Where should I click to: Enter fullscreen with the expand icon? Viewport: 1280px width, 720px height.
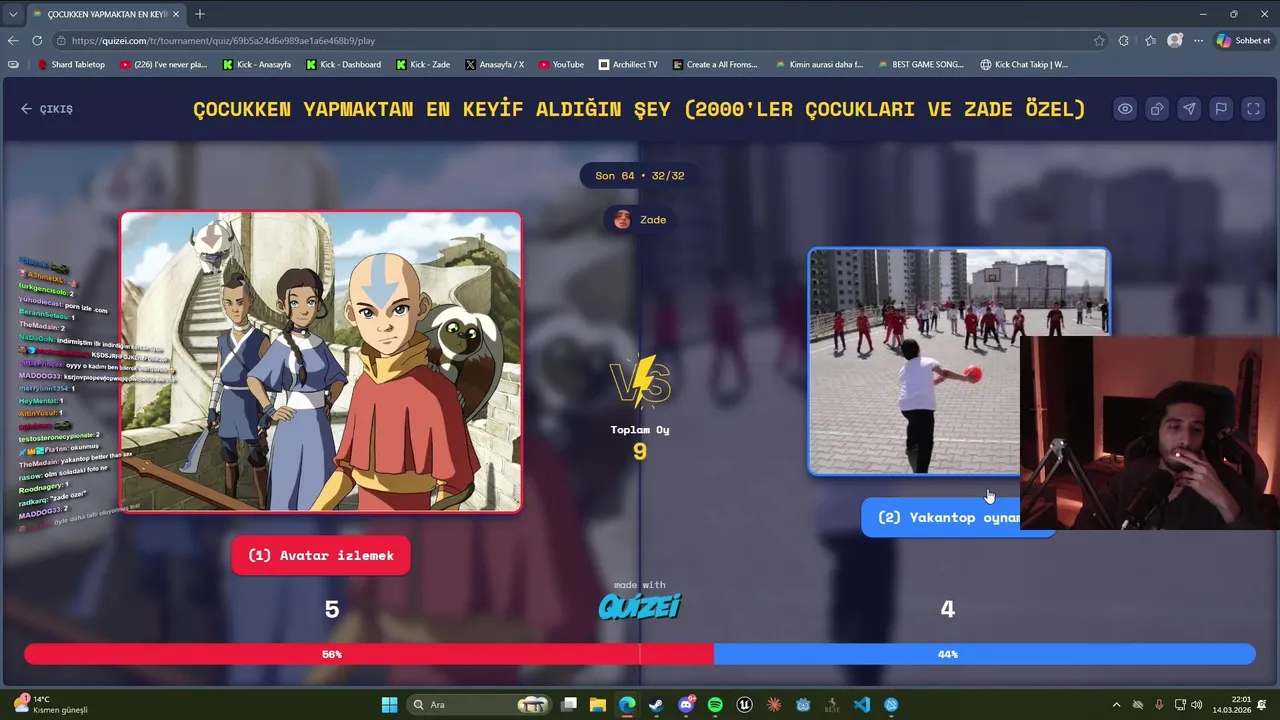1253,109
